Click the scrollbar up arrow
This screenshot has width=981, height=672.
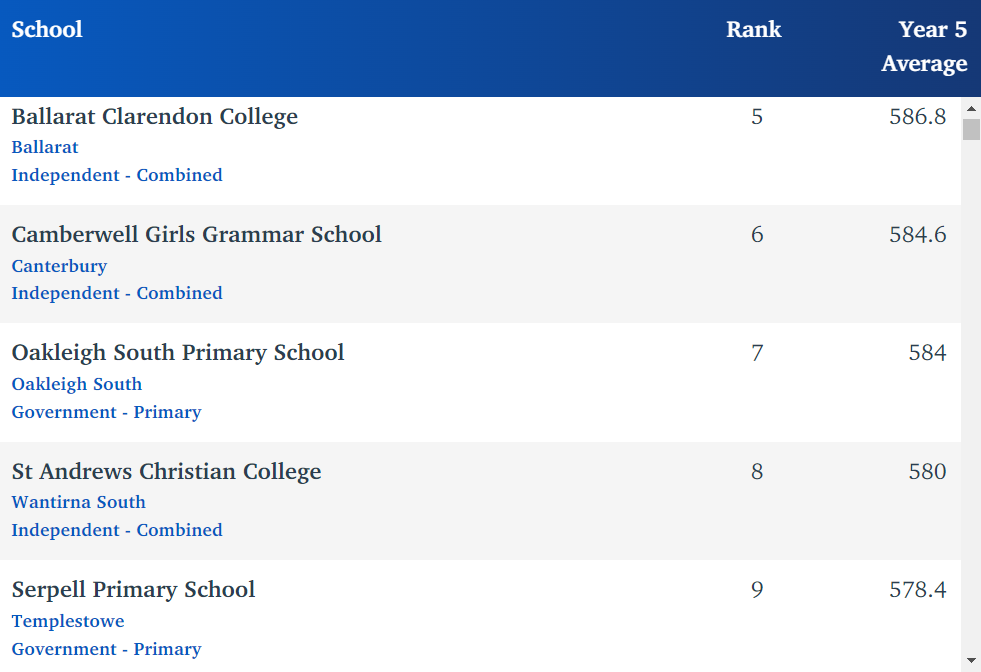click(971, 108)
